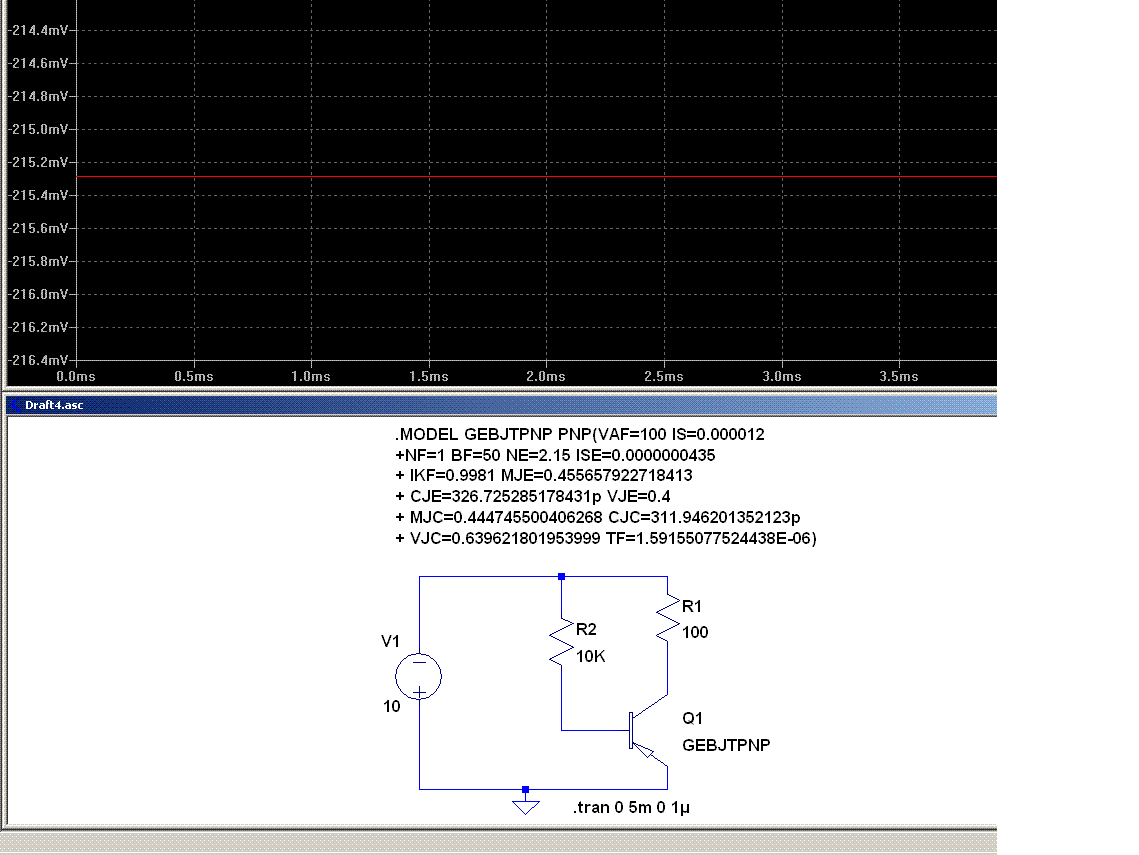This screenshot has width=1139, height=855.
Task: Click the ground symbol in the schematic
Action: pyautogui.click(x=525, y=807)
